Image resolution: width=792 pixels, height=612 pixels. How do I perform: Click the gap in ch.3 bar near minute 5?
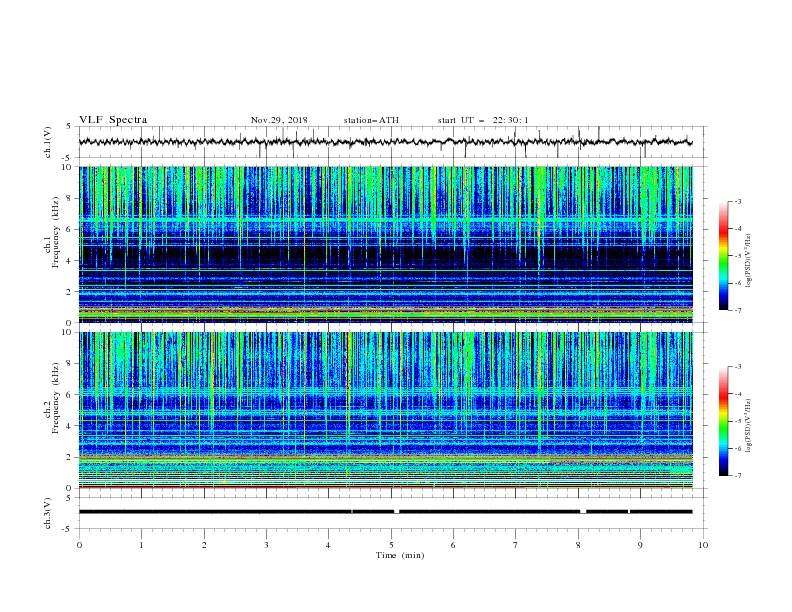(x=397, y=512)
